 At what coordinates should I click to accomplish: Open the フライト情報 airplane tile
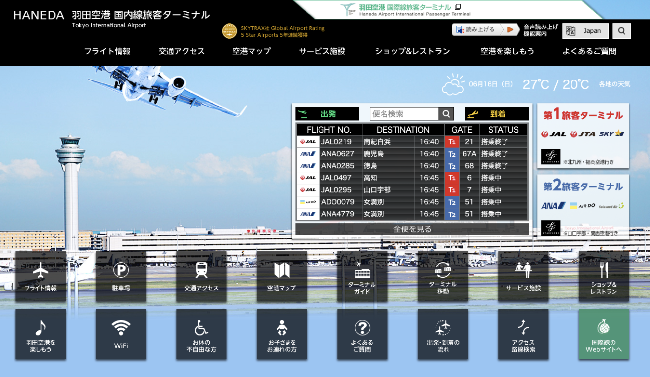click(41, 276)
